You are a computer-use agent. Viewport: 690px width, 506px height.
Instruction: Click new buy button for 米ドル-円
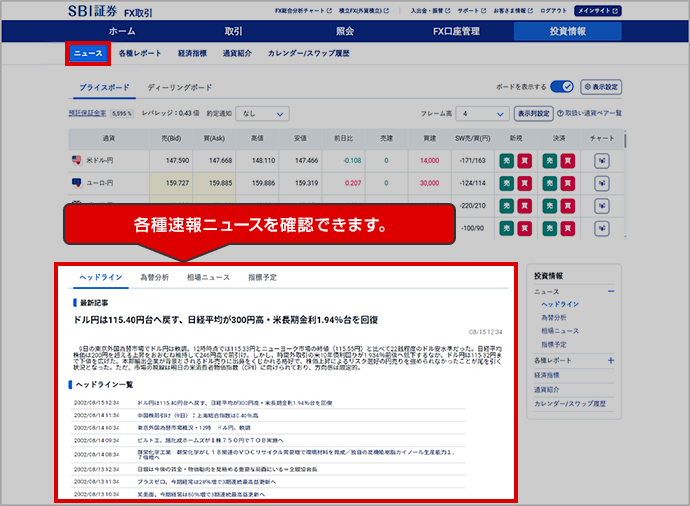click(525, 161)
